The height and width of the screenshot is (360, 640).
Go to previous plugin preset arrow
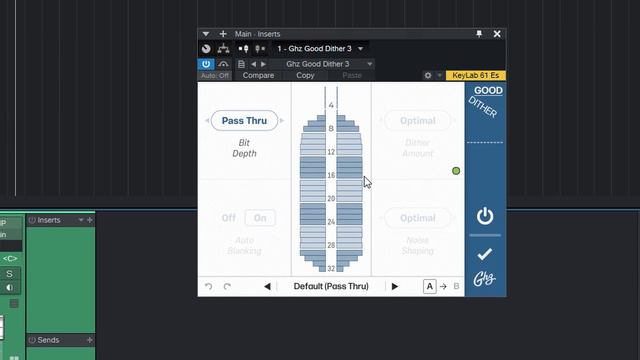(x=267, y=287)
